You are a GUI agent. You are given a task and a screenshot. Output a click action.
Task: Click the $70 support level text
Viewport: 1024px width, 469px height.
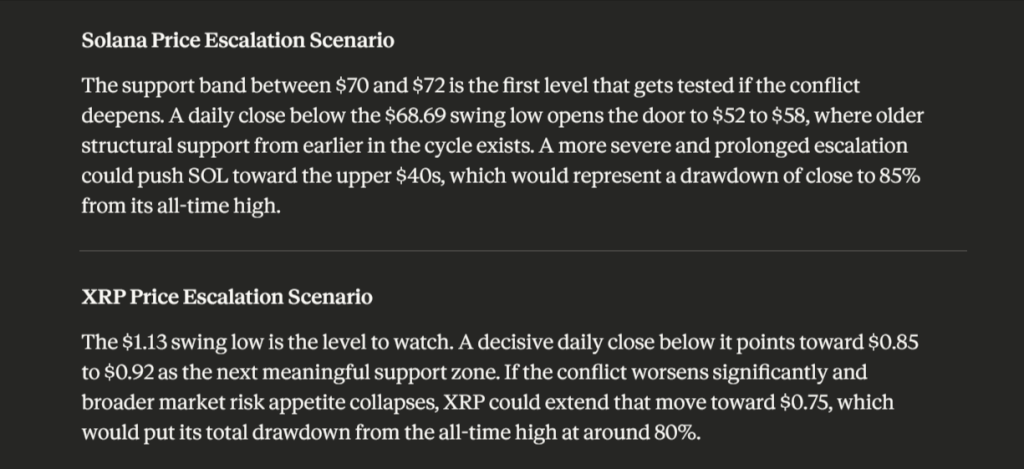point(335,84)
